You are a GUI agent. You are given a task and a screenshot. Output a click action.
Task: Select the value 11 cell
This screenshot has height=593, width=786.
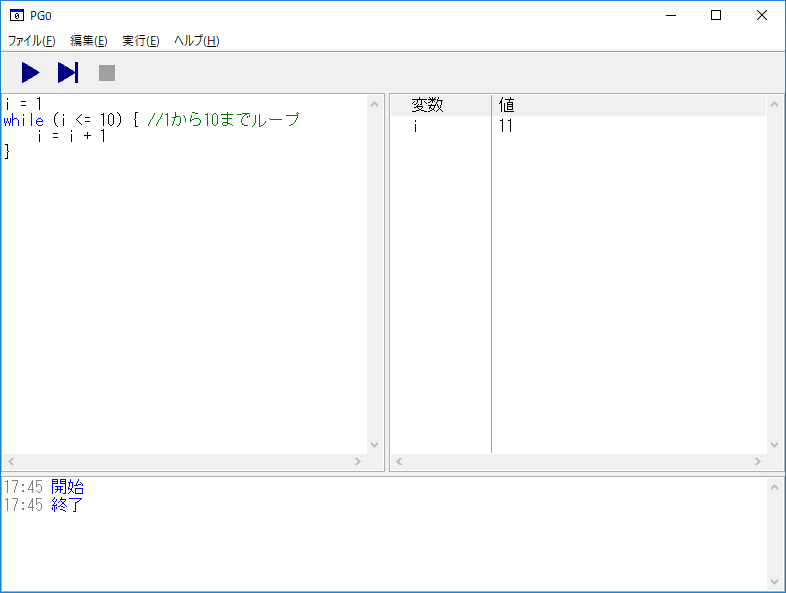(506, 126)
